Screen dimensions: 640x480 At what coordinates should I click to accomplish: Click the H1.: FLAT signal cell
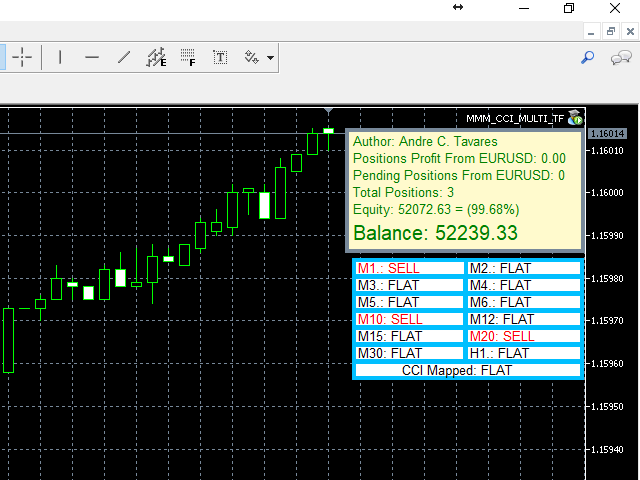pyautogui.click(x=524, y=353)
